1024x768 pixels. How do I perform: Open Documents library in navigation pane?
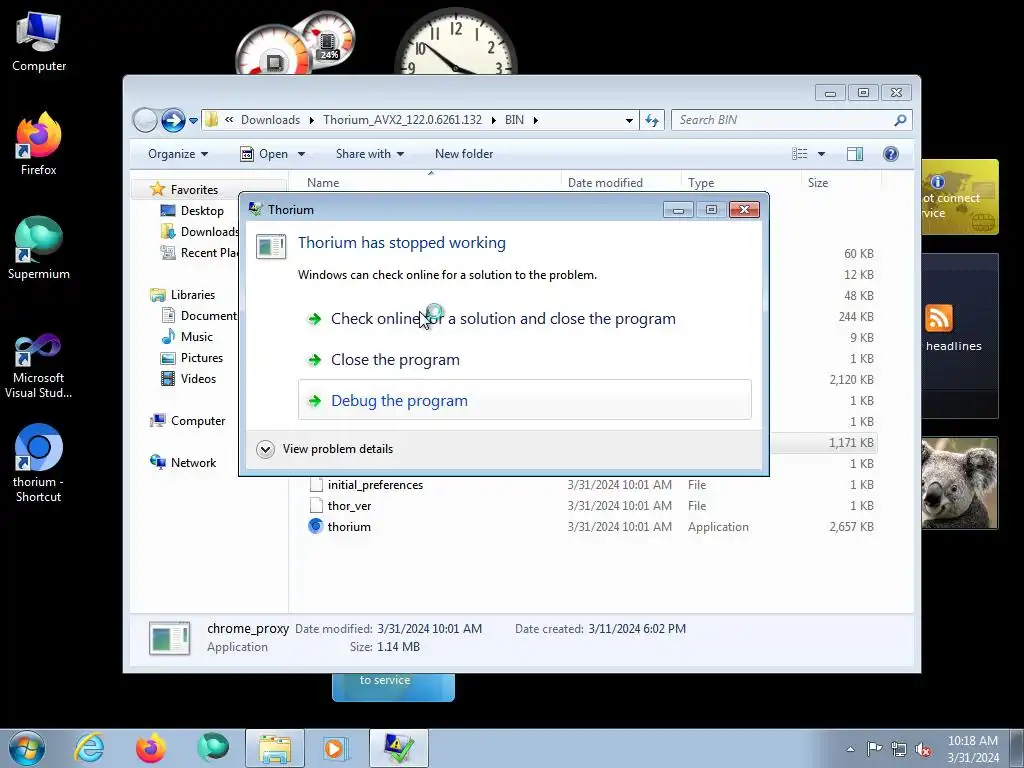click(x=200, y=316)
